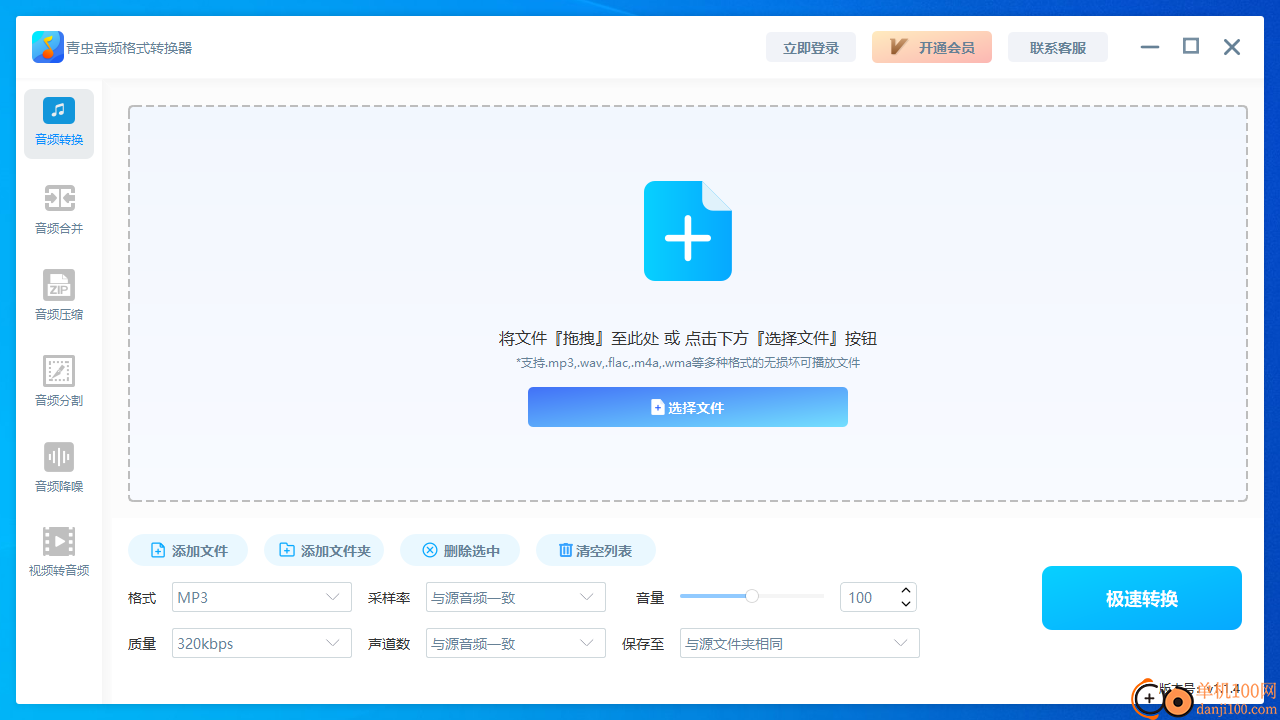Click 立即登录 to log in
The width and height of the screenshot is (1280, 720).
click(811, 47)
